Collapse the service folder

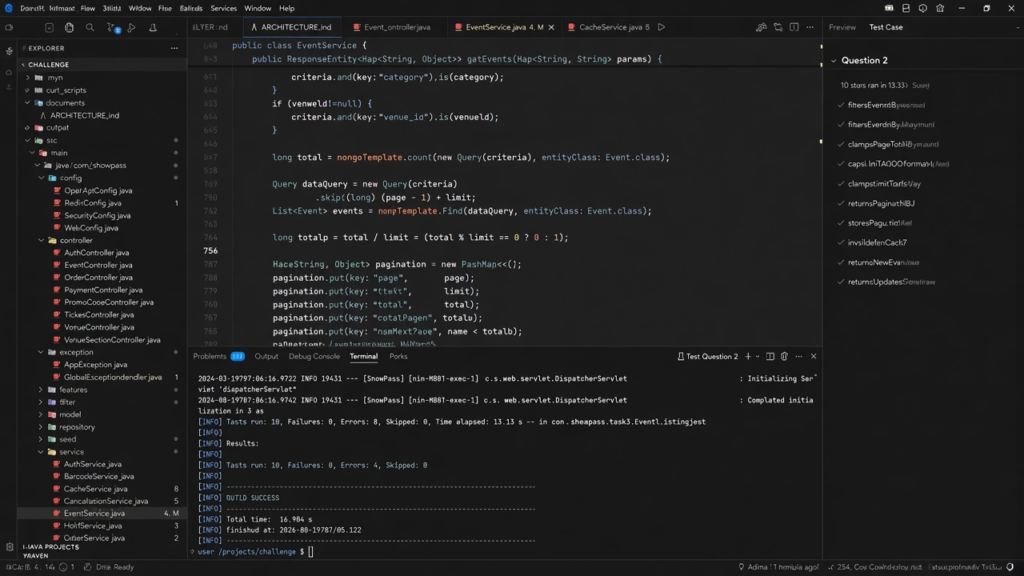41,452
